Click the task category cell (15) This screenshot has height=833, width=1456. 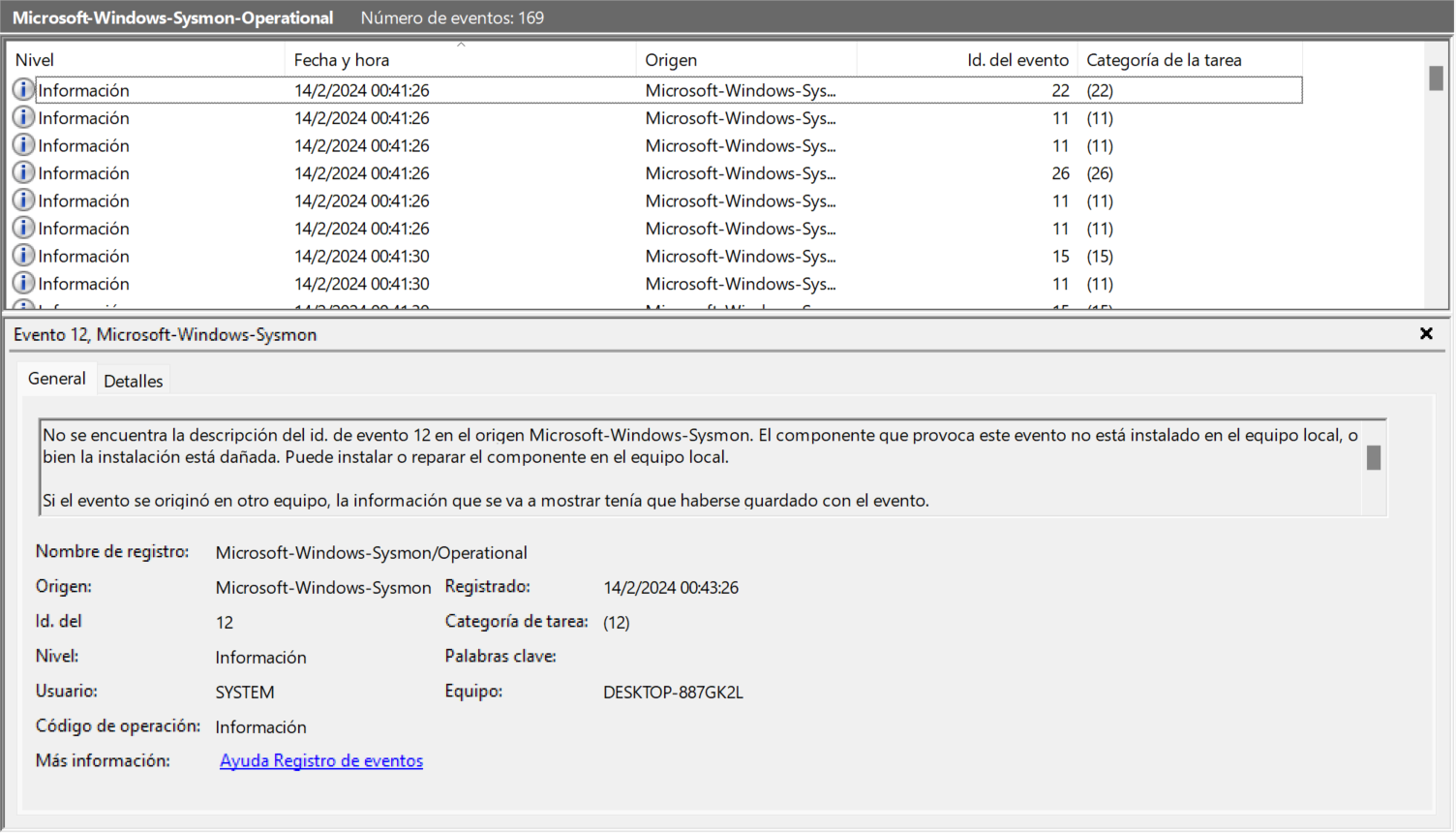[1100, 257]
